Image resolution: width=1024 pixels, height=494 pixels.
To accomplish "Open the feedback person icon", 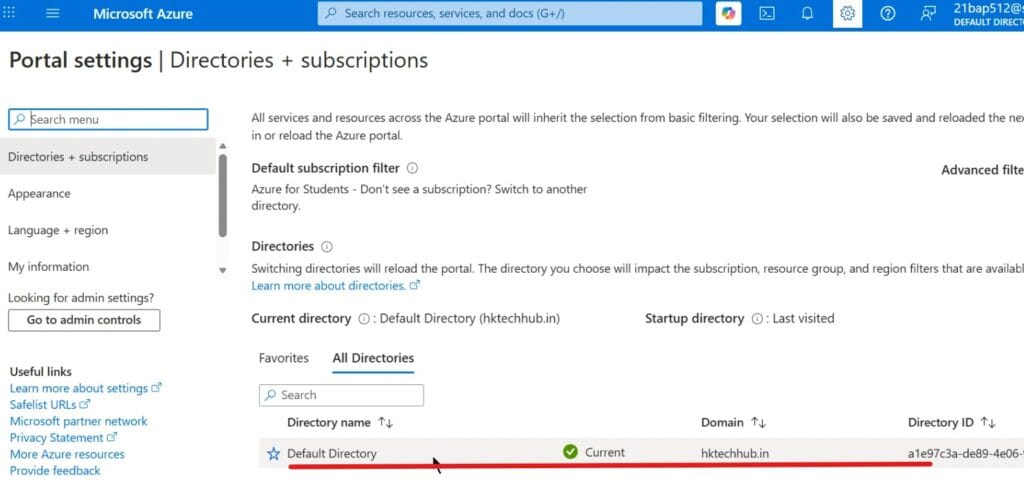I will pos(927,13).
